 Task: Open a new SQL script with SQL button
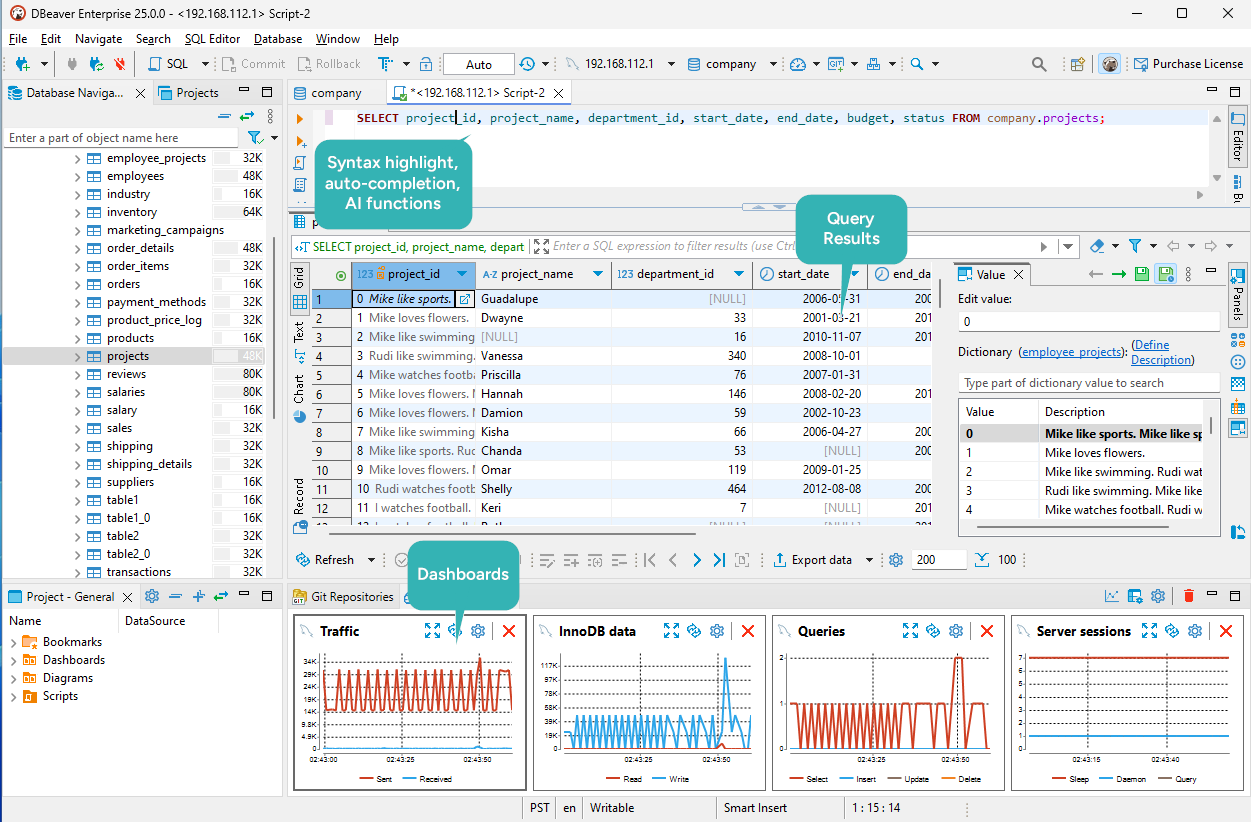tap(168, 64)
